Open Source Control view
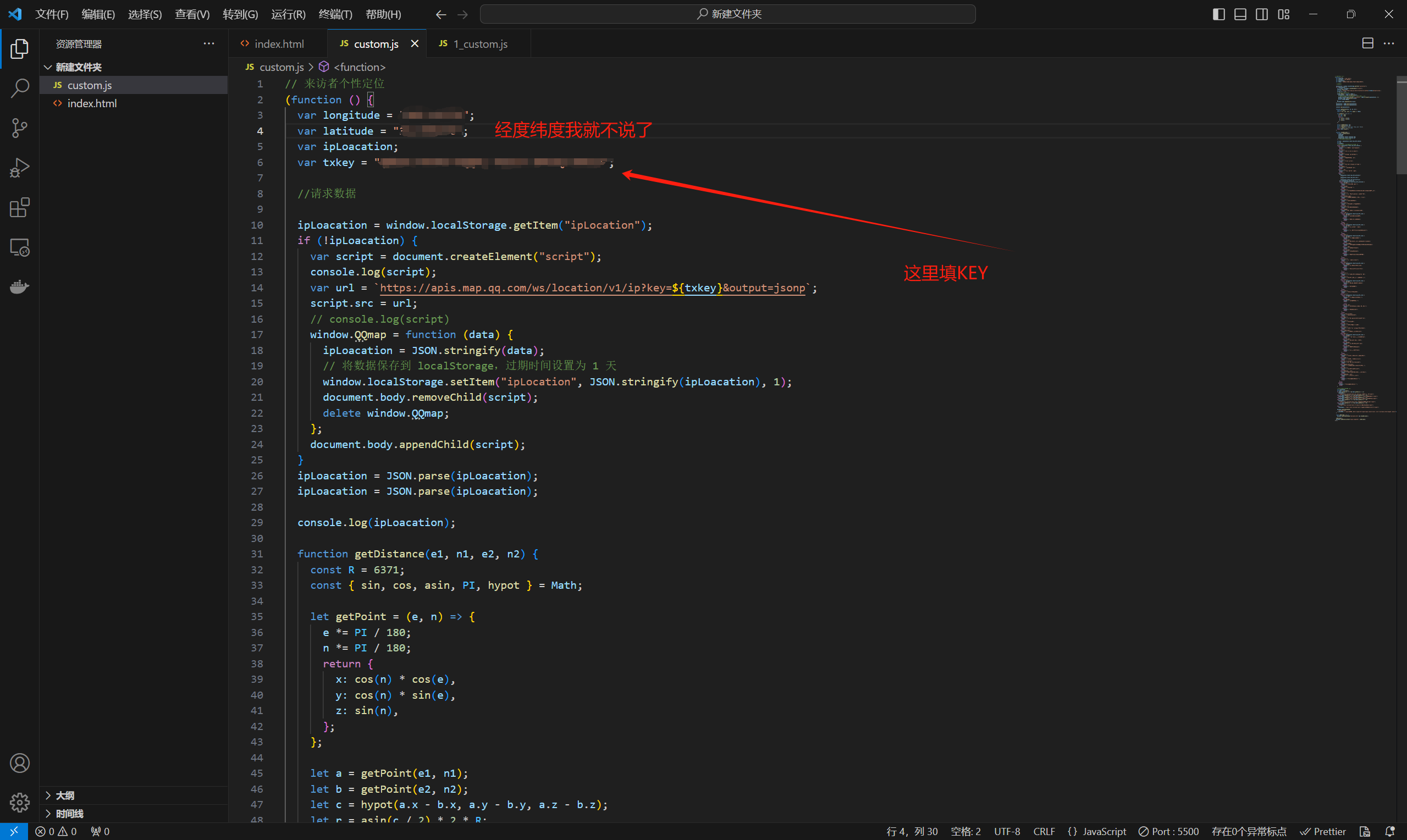This screenshot has height=840, width=1407. pyautogui.click(x=20, y=128)
